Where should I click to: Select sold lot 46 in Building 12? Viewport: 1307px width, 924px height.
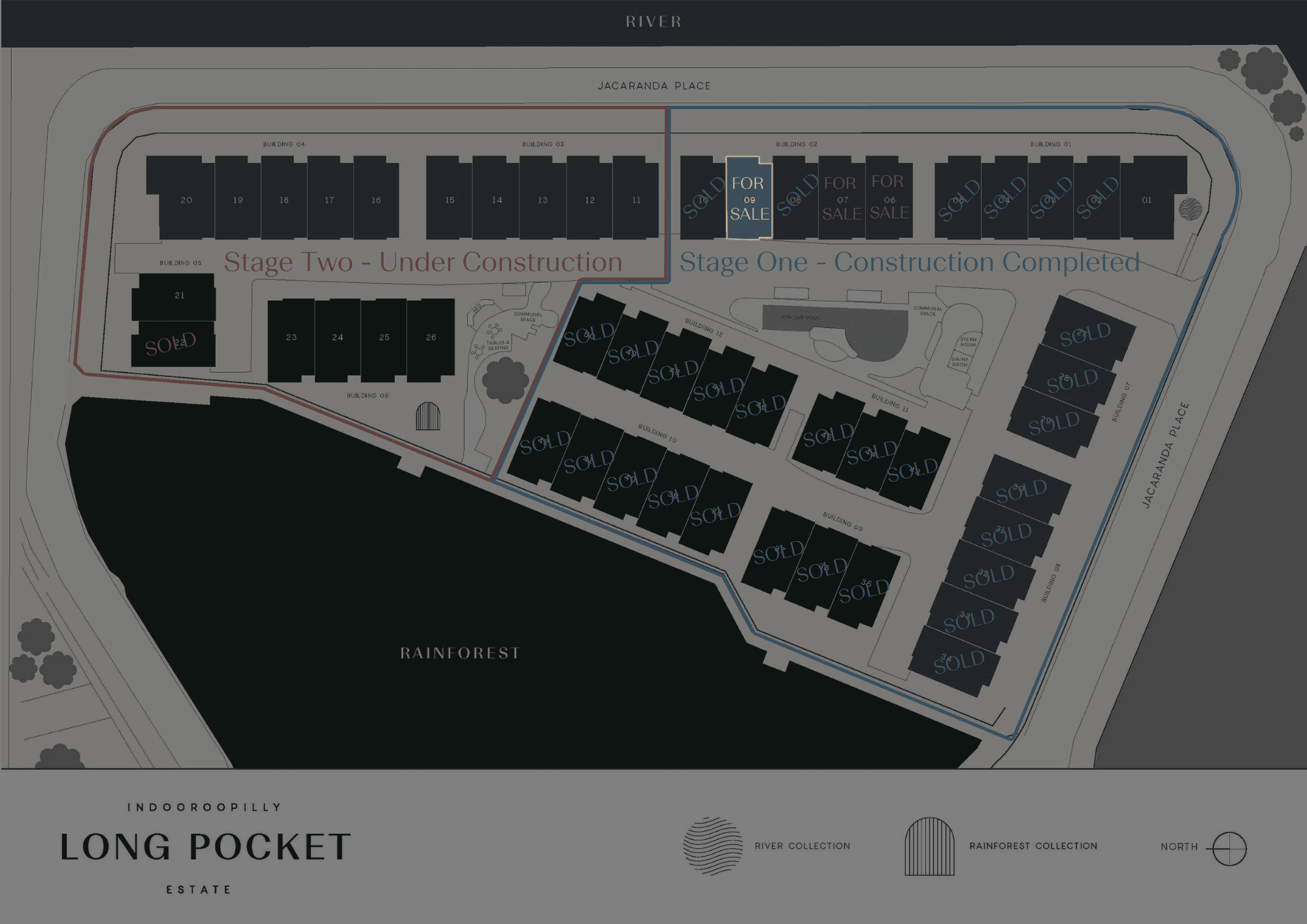coord(761,406)
